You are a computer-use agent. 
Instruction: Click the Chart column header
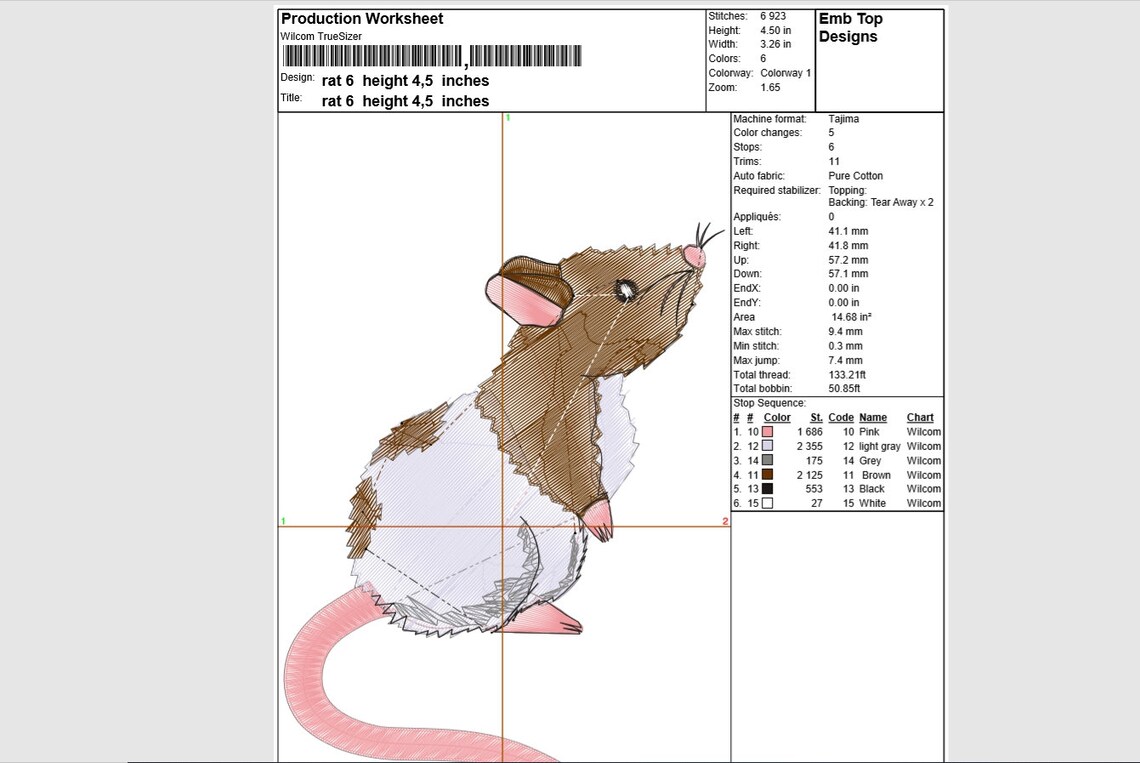pyautogui.click(x=919, y=417)
